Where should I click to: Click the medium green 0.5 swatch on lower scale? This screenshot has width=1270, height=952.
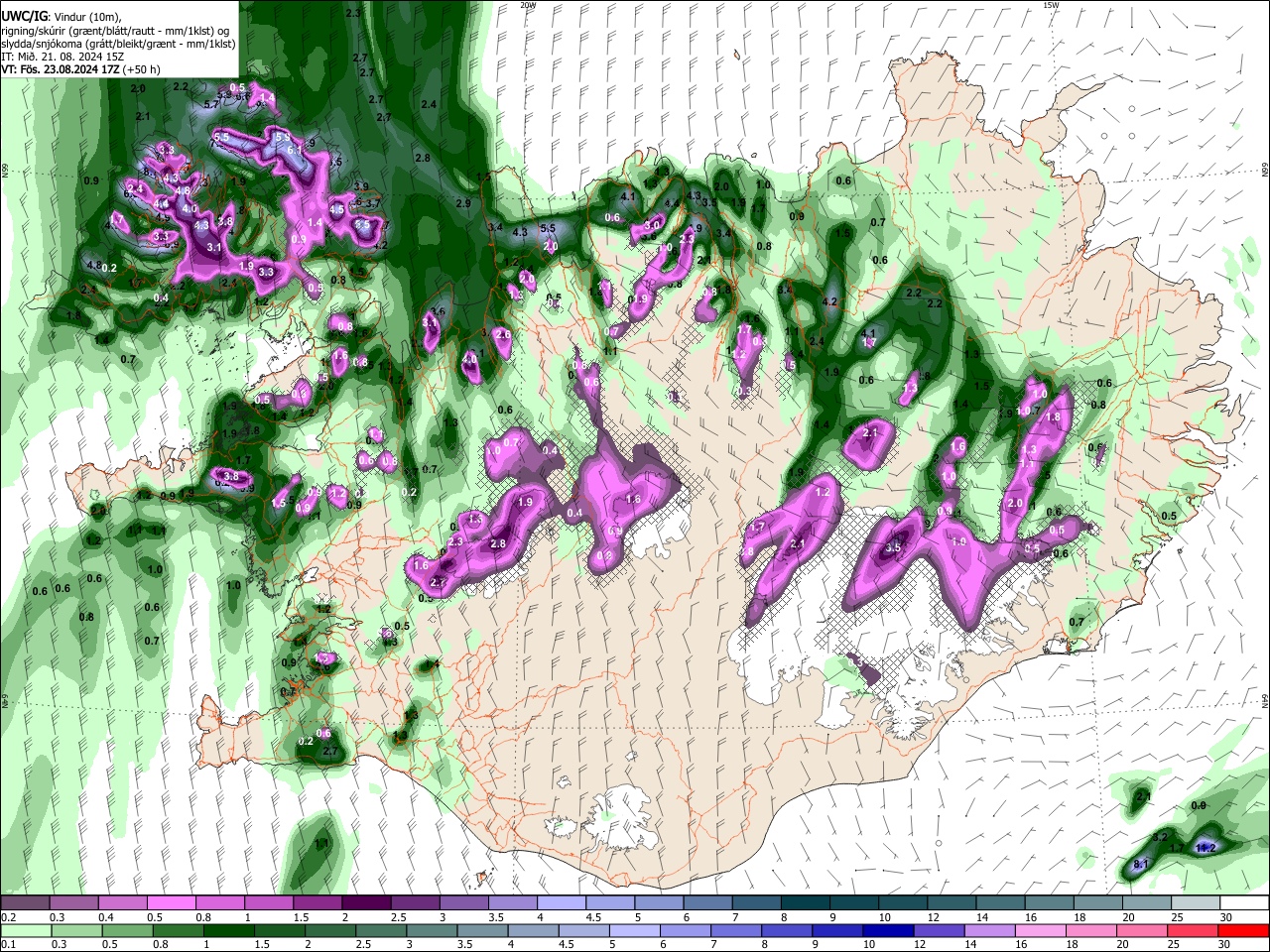(x=127, y=930)
